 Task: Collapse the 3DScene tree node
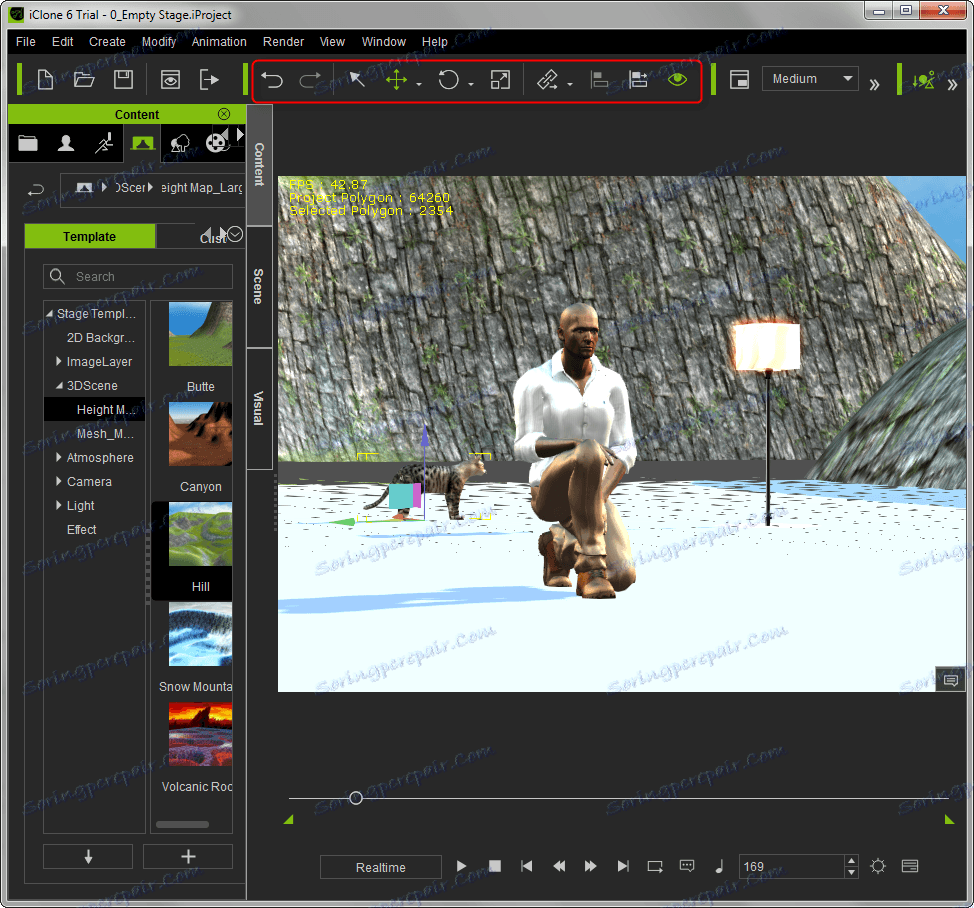pyautogui.click(x=59, y=386)
